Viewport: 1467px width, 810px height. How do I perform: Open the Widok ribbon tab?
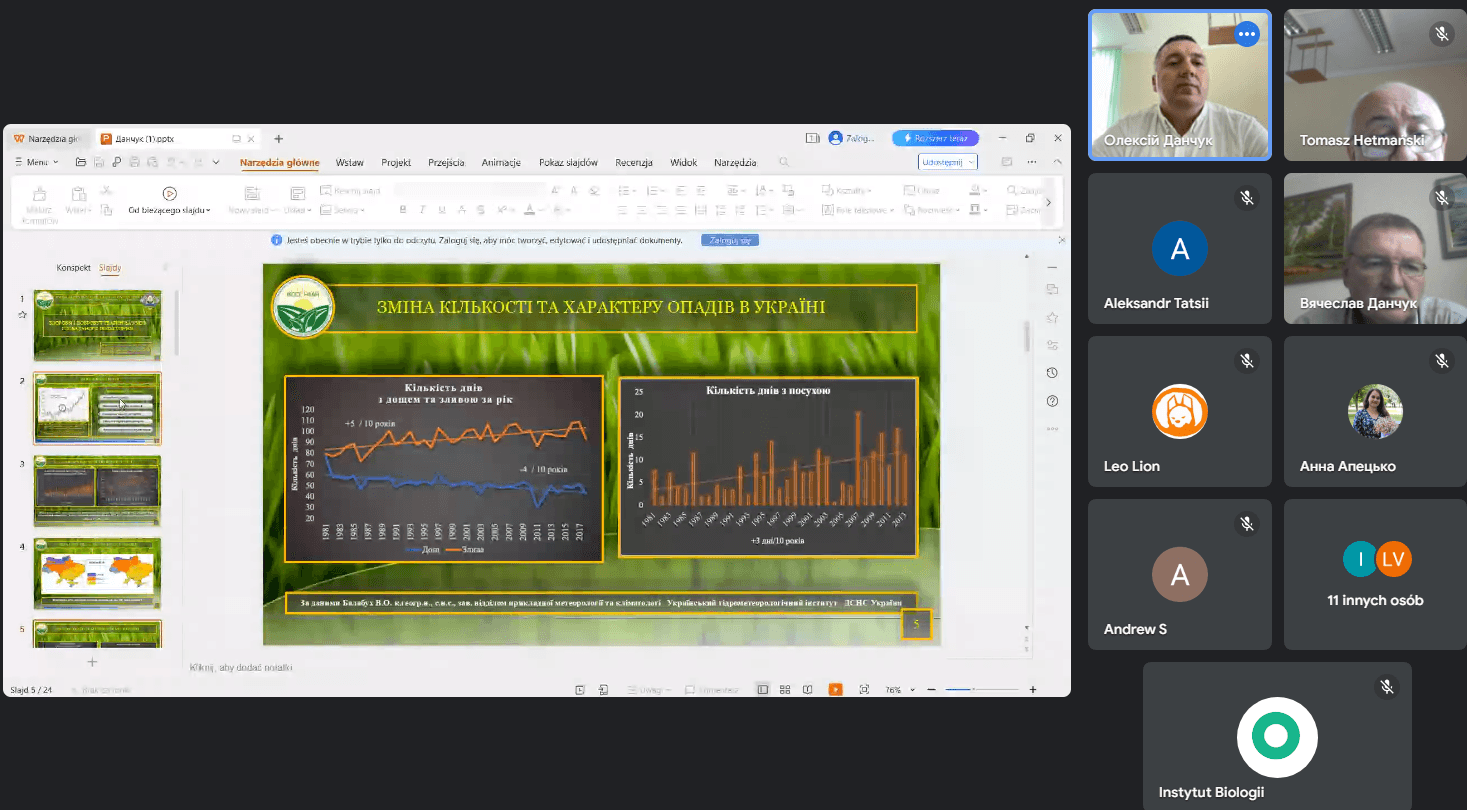pos(684,162)
